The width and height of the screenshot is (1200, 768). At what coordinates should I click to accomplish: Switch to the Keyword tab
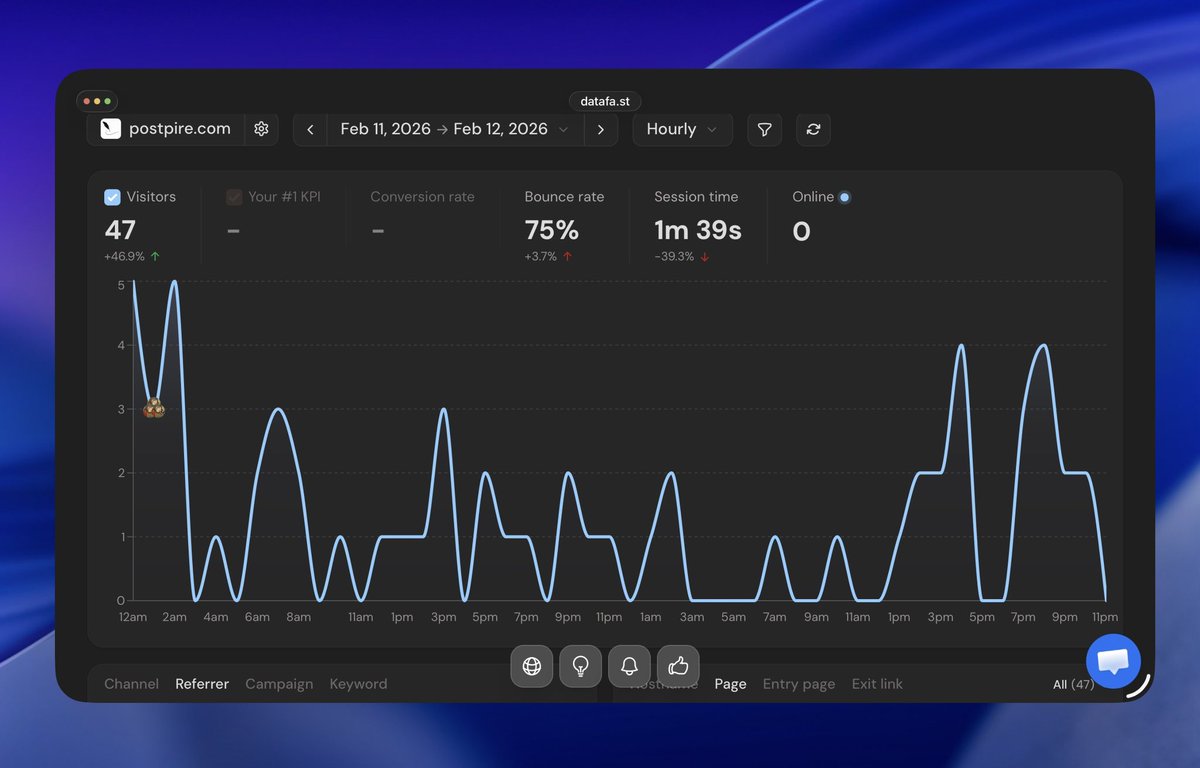[x=358, y=684]
